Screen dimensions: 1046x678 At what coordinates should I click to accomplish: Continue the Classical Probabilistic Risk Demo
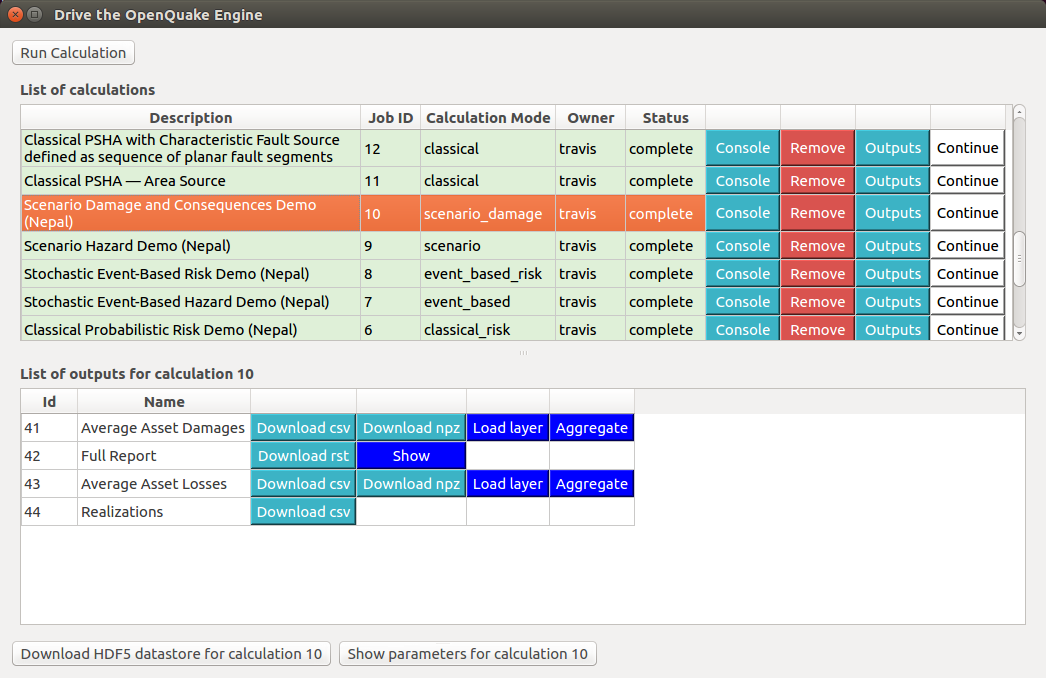966,329
